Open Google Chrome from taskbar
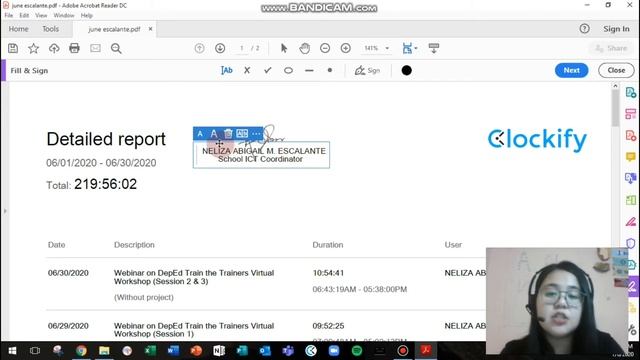The height and width of the screenshot is (360, 640). [81, 351]
